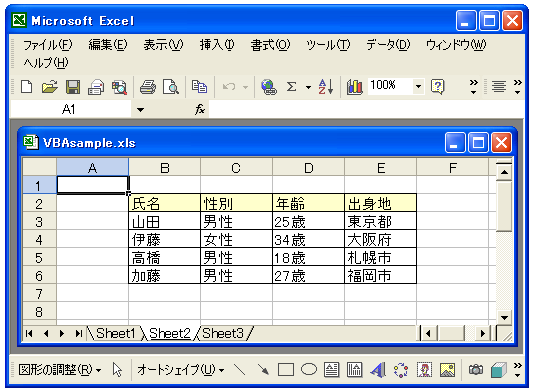Jump to first sheet tab arrow
The image size is (533, 392).
point(29,334)
